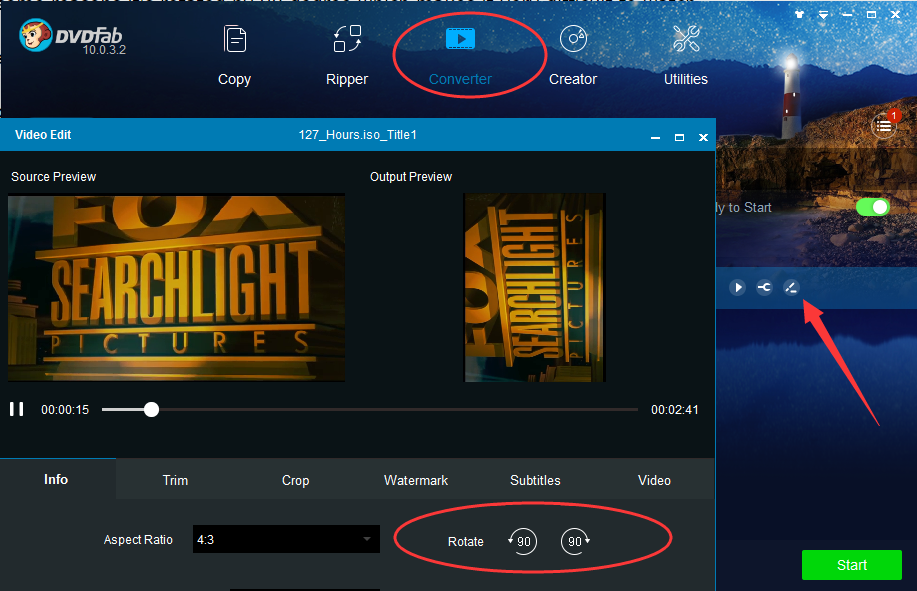Open the Ripper module

(347, 56)
